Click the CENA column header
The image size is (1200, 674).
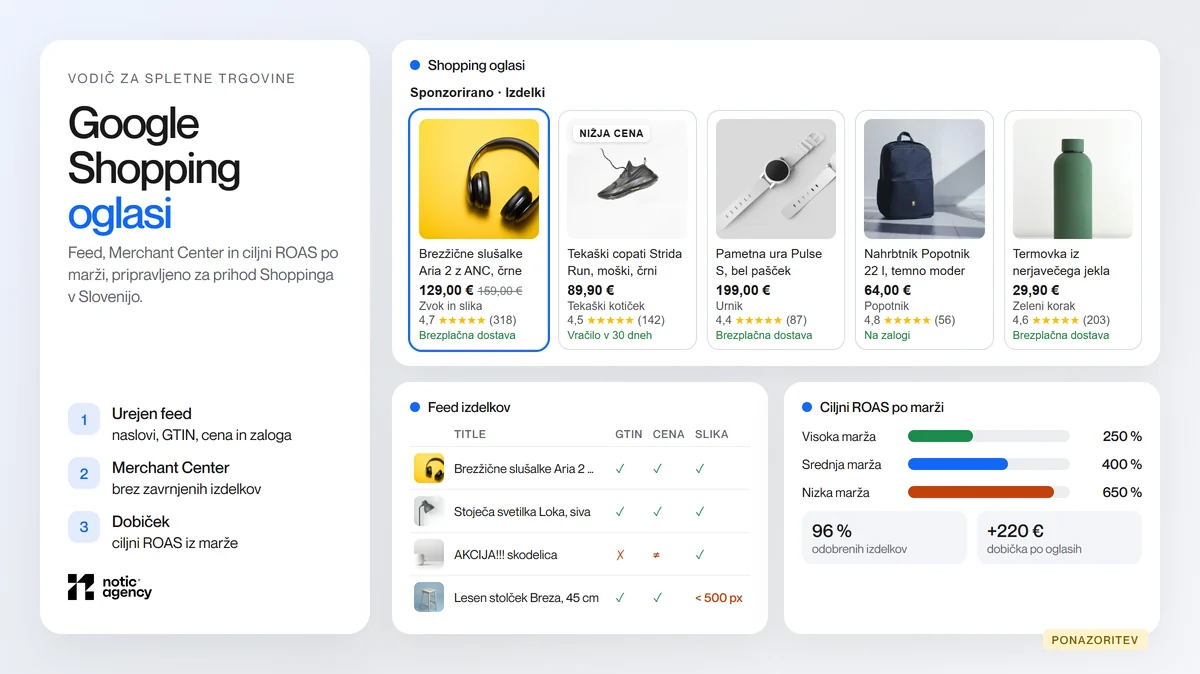(669, 434)
